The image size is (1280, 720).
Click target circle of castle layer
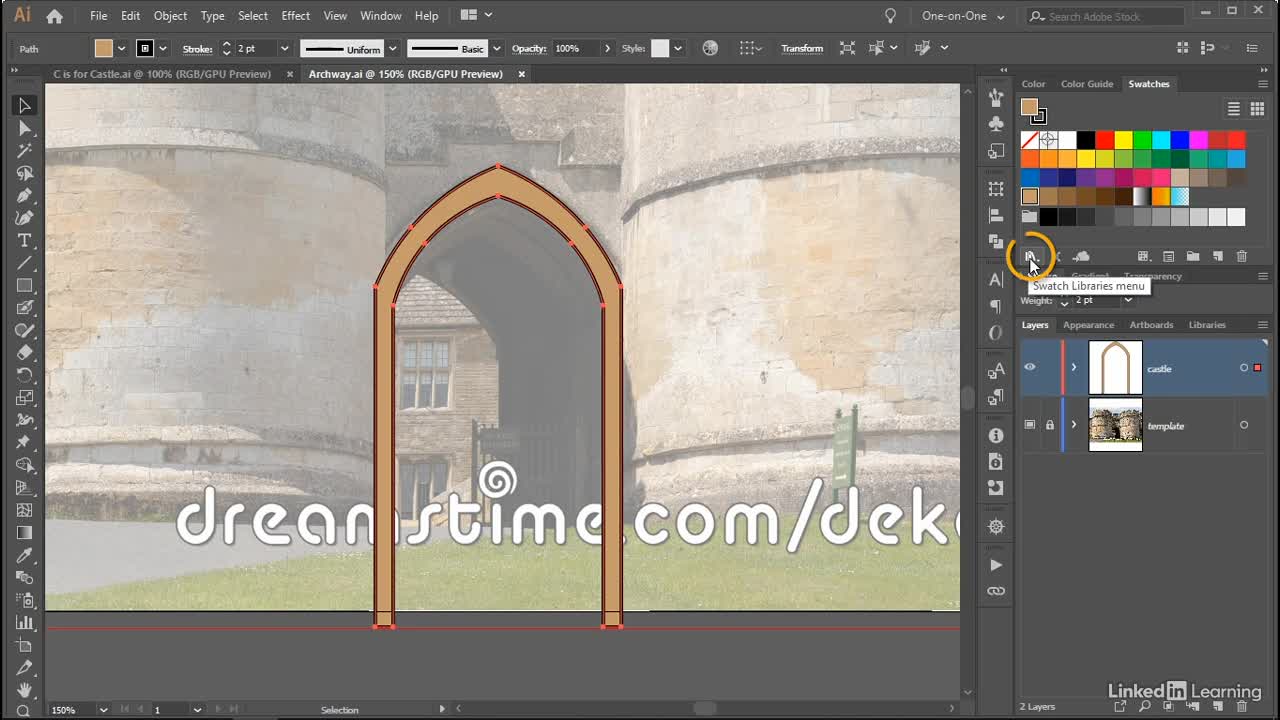tap(1244, 368)
